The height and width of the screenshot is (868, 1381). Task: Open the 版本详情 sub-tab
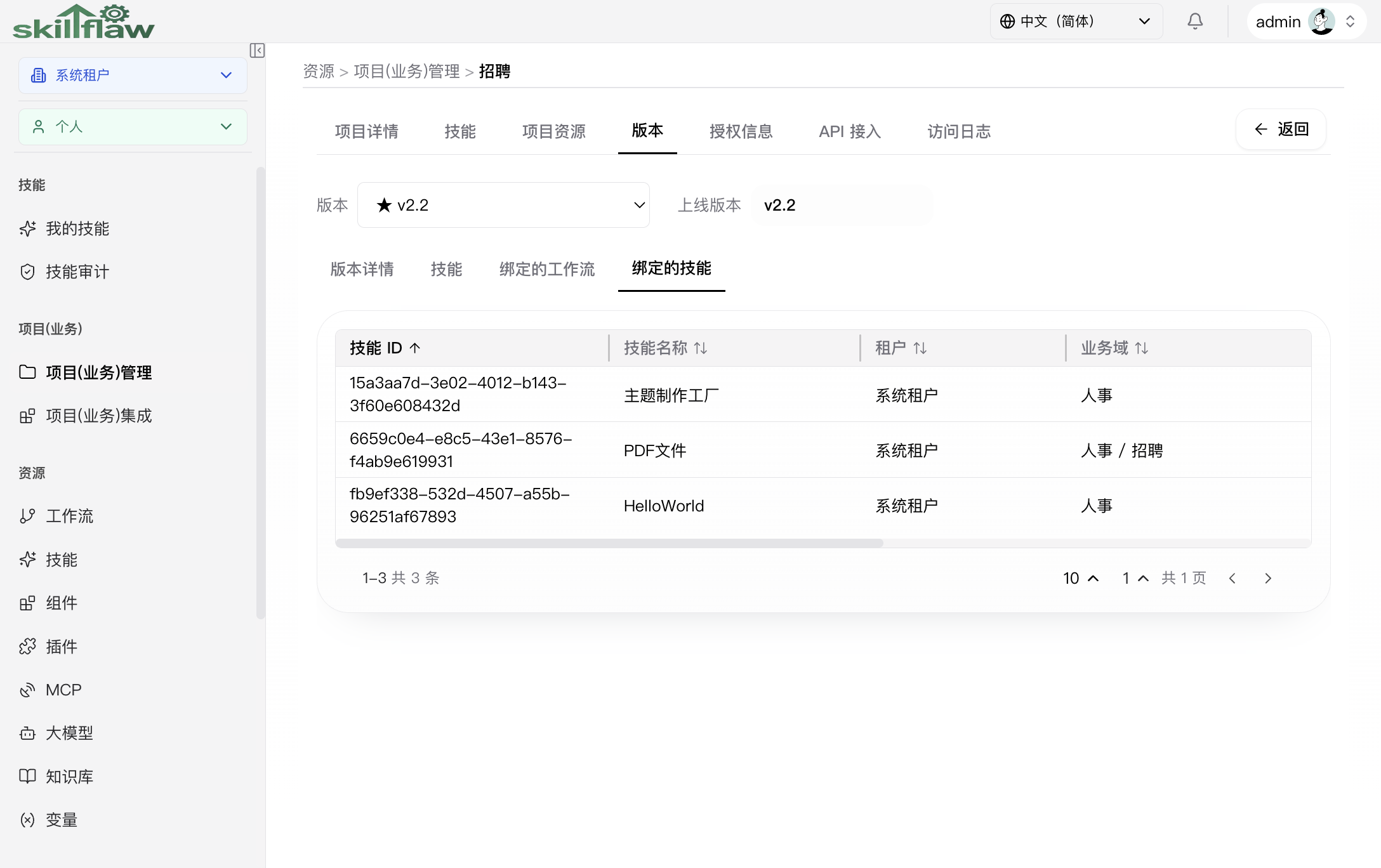pos(362,269)
